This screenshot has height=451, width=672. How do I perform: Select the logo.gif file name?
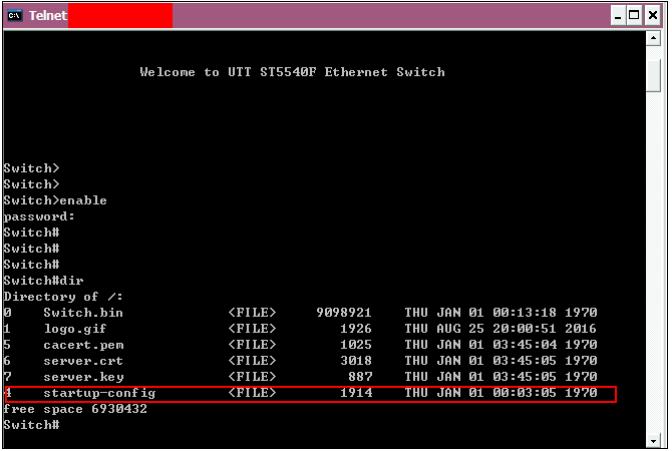[x=75, y=329]
